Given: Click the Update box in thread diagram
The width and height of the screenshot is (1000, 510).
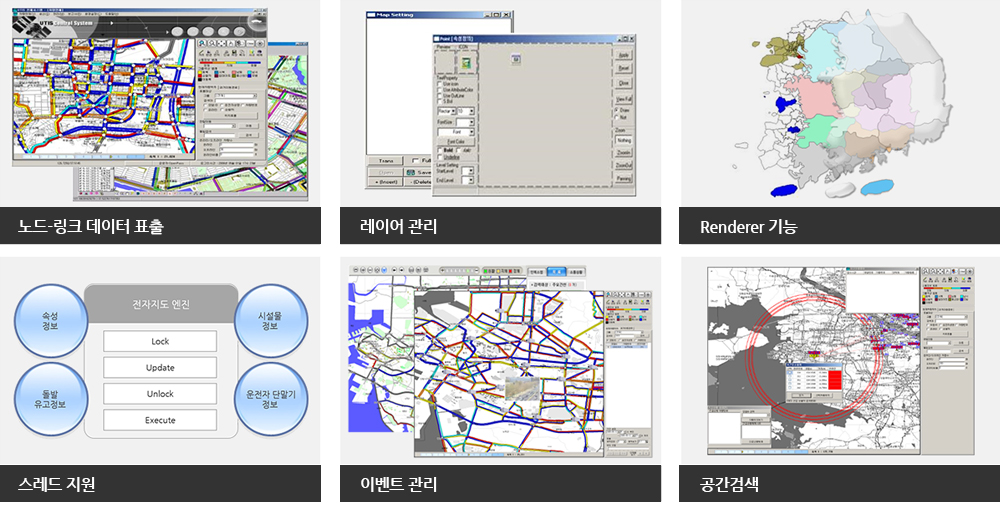Looking at the screenshot, I should 160,367.
